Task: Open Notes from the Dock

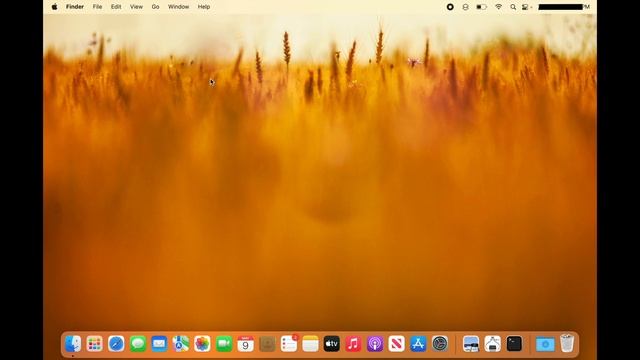Action: 311,344
